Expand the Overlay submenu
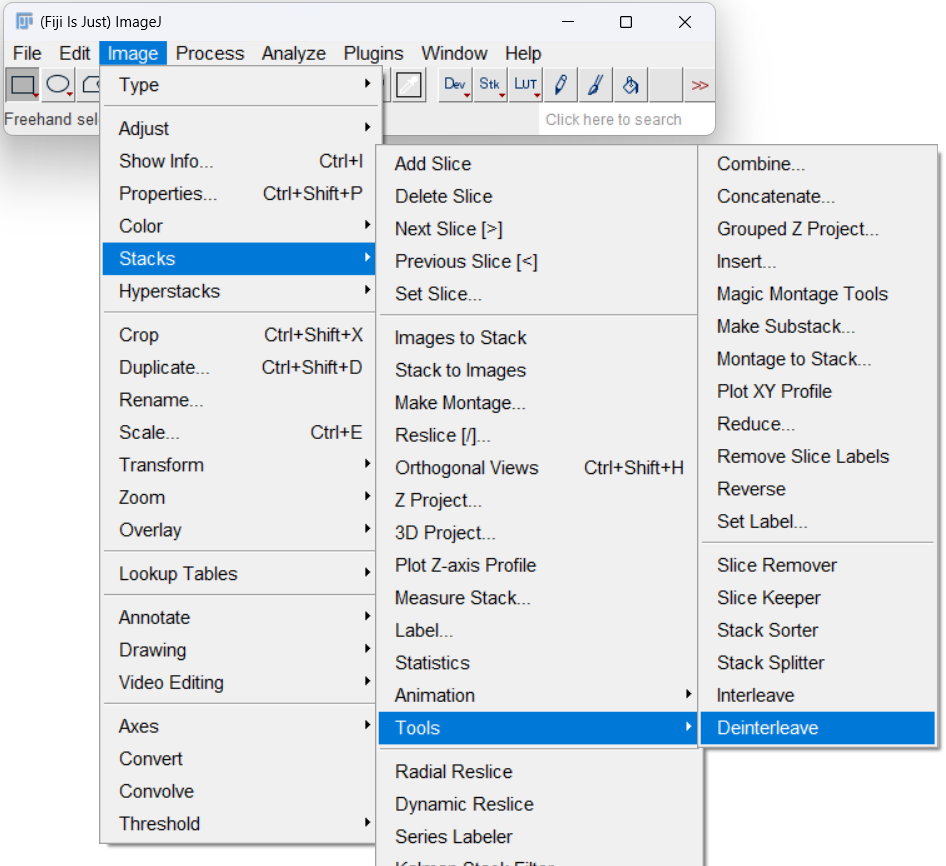946x866 pixels. (x=240, y=530)
